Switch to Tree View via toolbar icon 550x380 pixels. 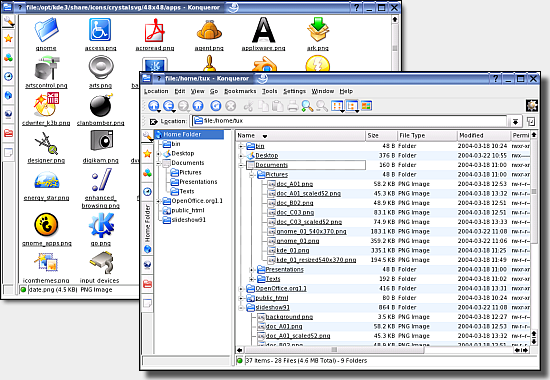pos(352,106)
